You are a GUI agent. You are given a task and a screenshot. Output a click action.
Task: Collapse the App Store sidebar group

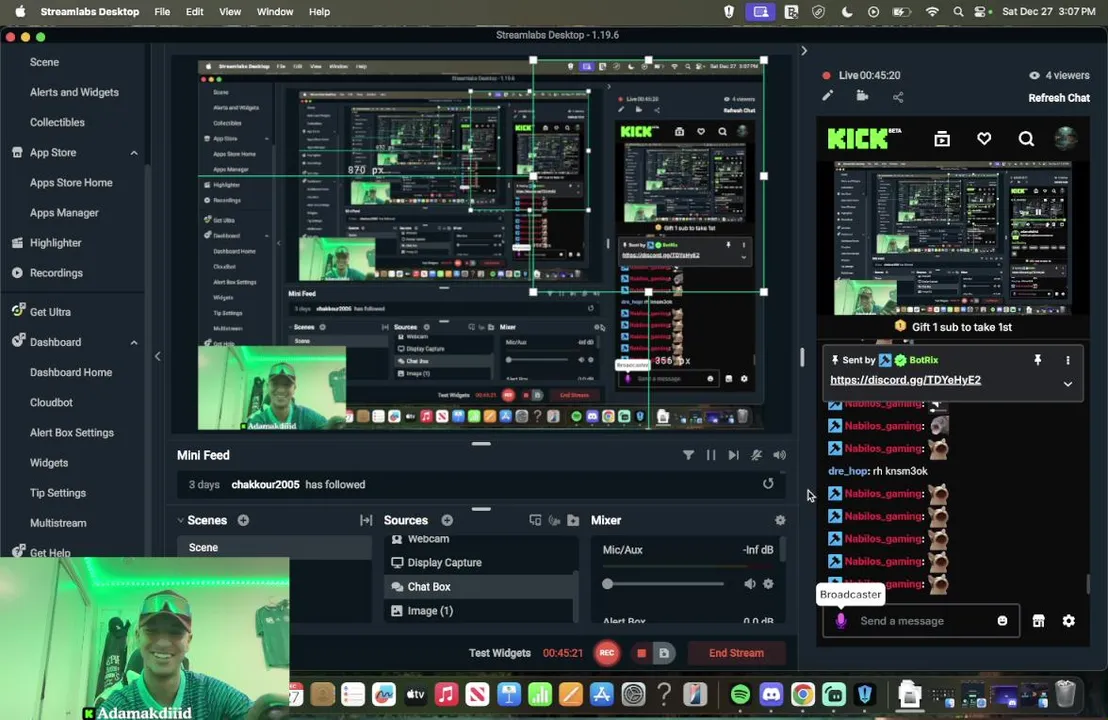tap(134, 153)
